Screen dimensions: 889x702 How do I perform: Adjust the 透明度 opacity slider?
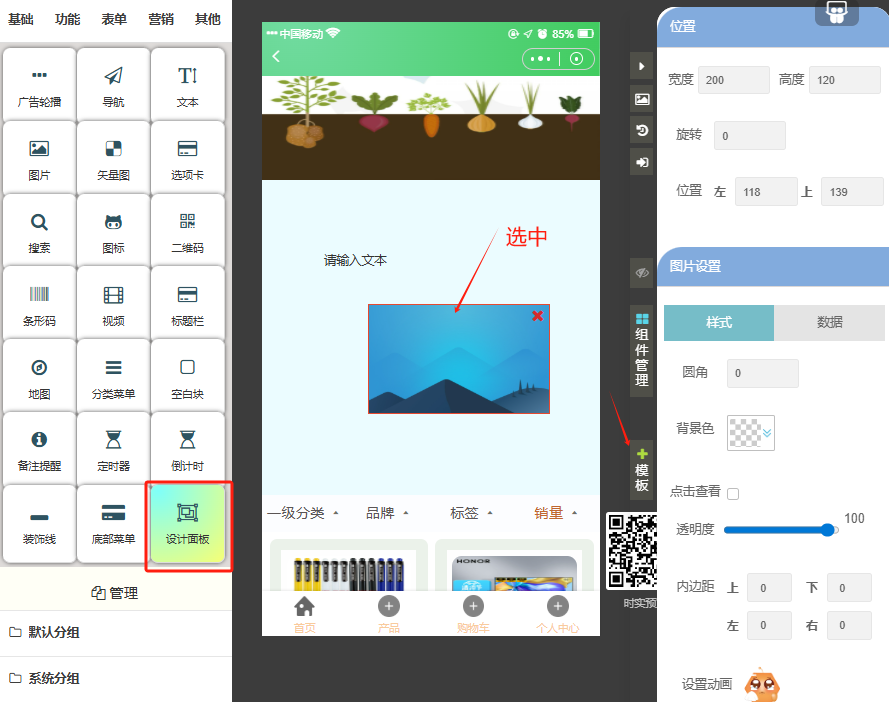pyautogui.click(x=828, y=530)
